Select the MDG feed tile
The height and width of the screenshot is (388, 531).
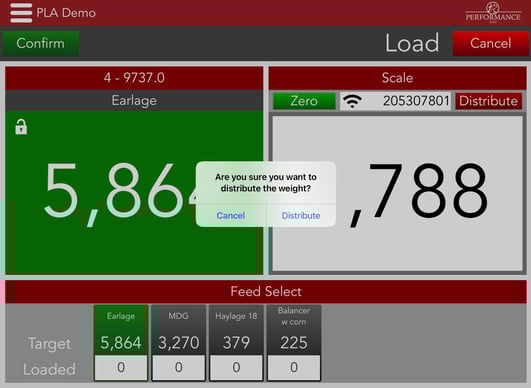coord(178,330)
